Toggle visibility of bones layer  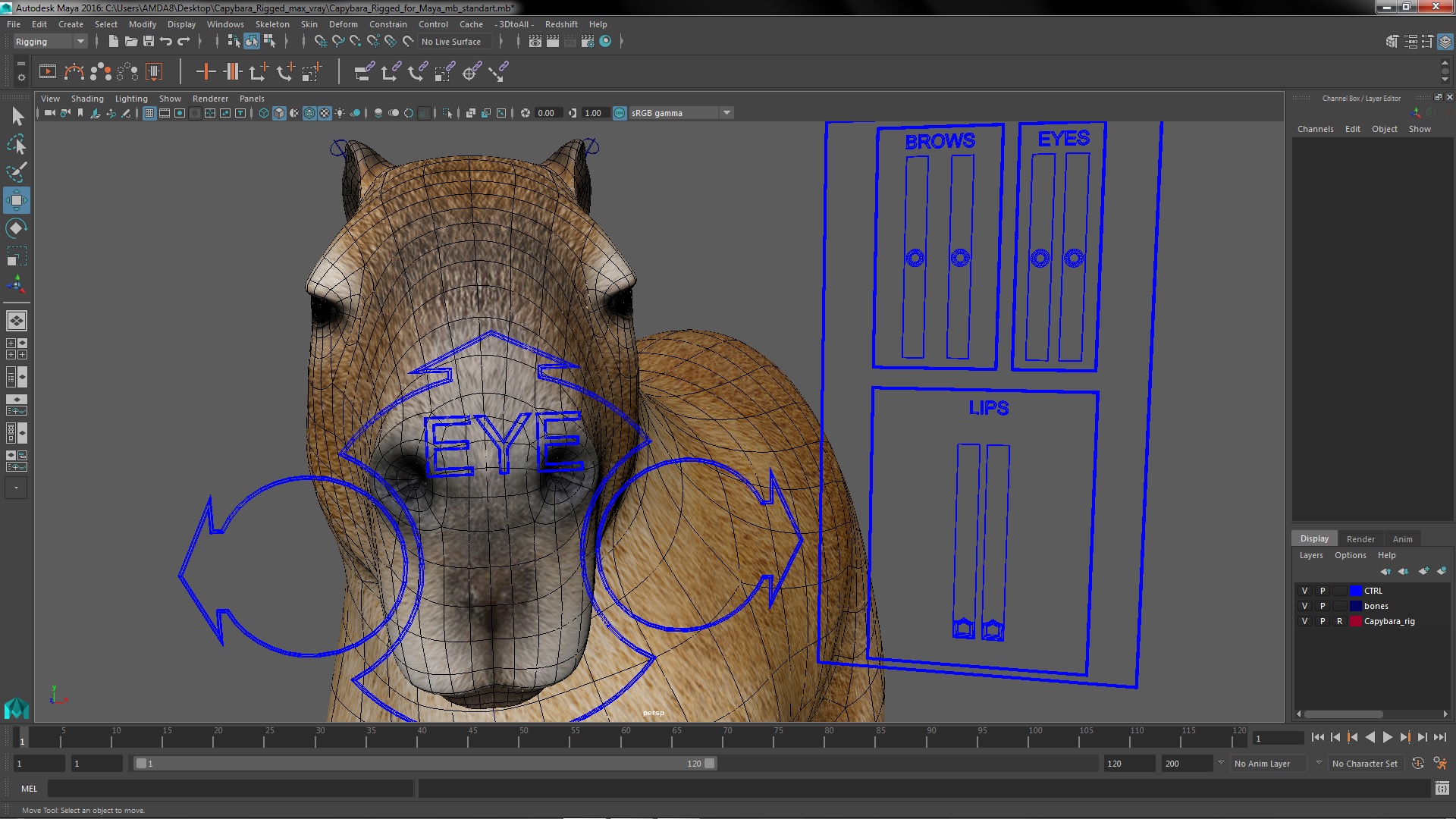click(x=1305, y=606)
